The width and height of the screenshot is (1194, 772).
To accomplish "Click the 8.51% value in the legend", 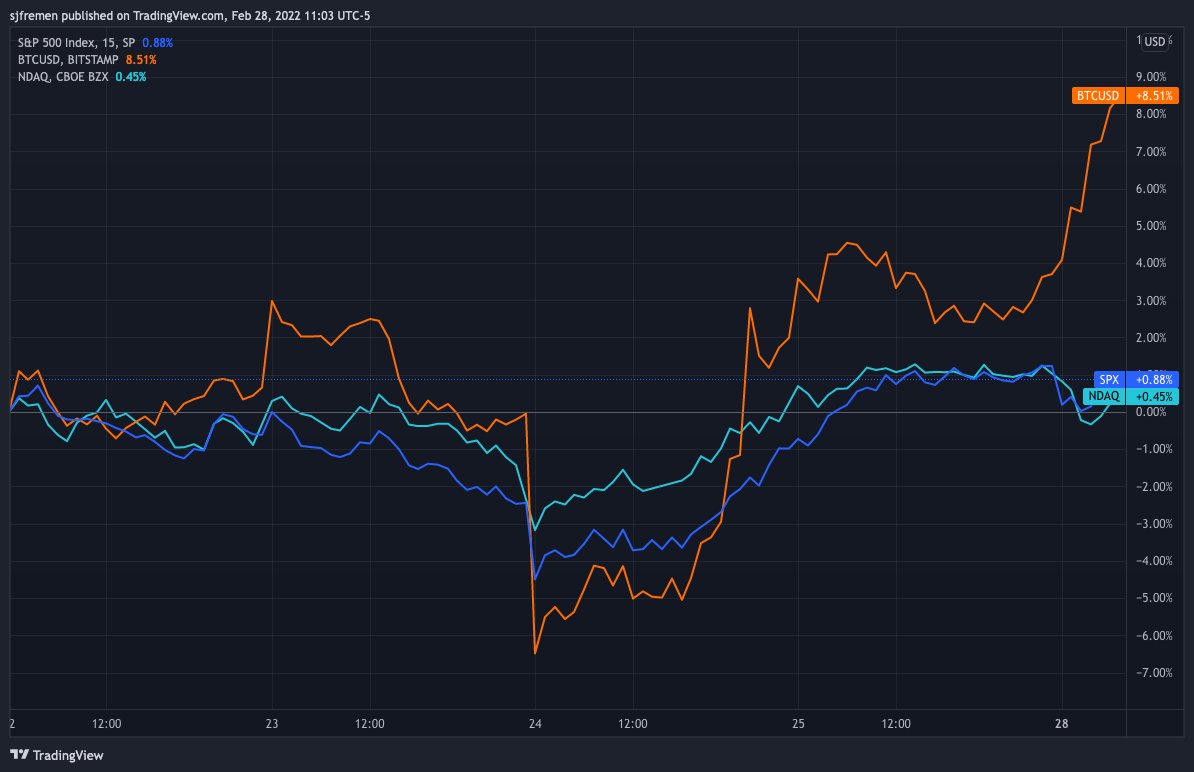I will click(x=141, y=59).
